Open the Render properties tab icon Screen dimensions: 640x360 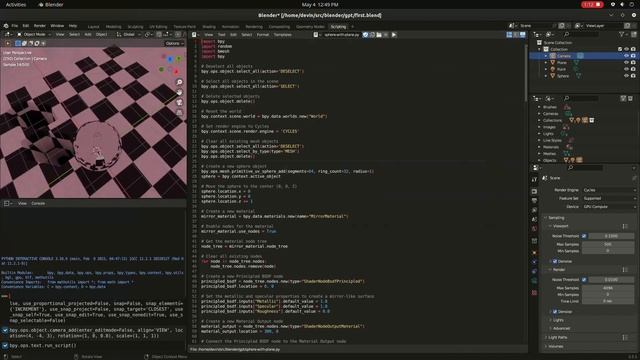[534, 191]
